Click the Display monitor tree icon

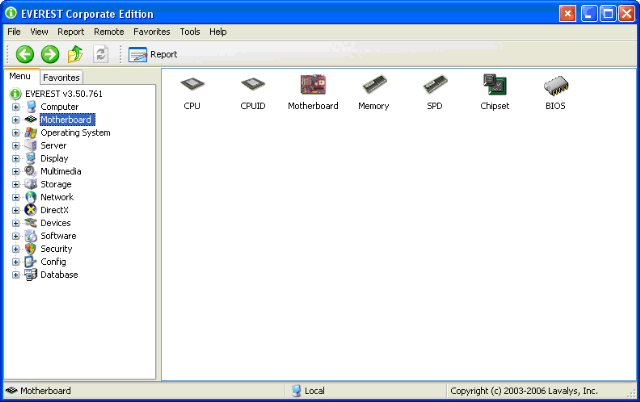[x=31, y=158]
